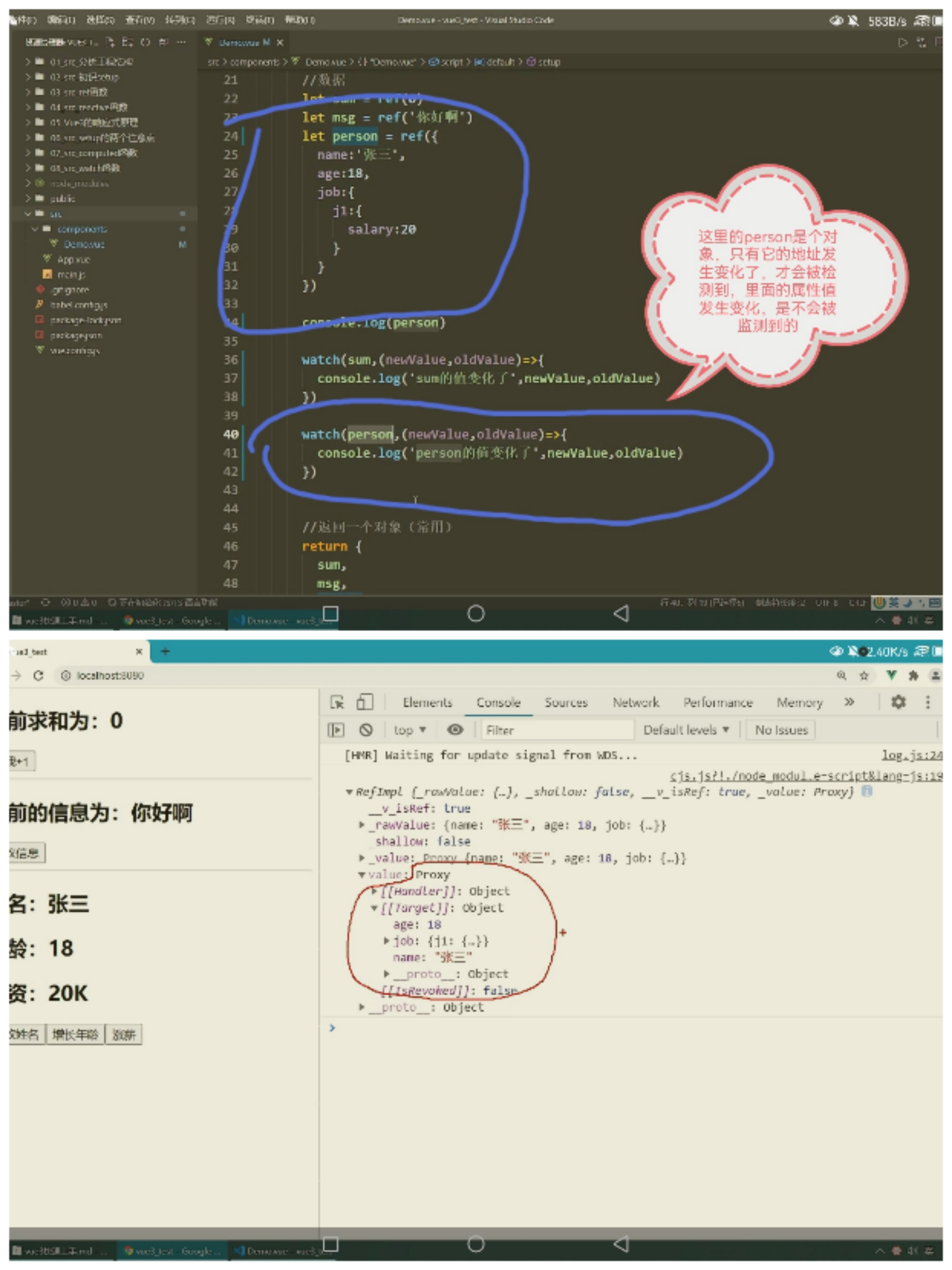Expand the _rawValue property
The width and height of the screenshot is (952, 1270).
point(362,825)
